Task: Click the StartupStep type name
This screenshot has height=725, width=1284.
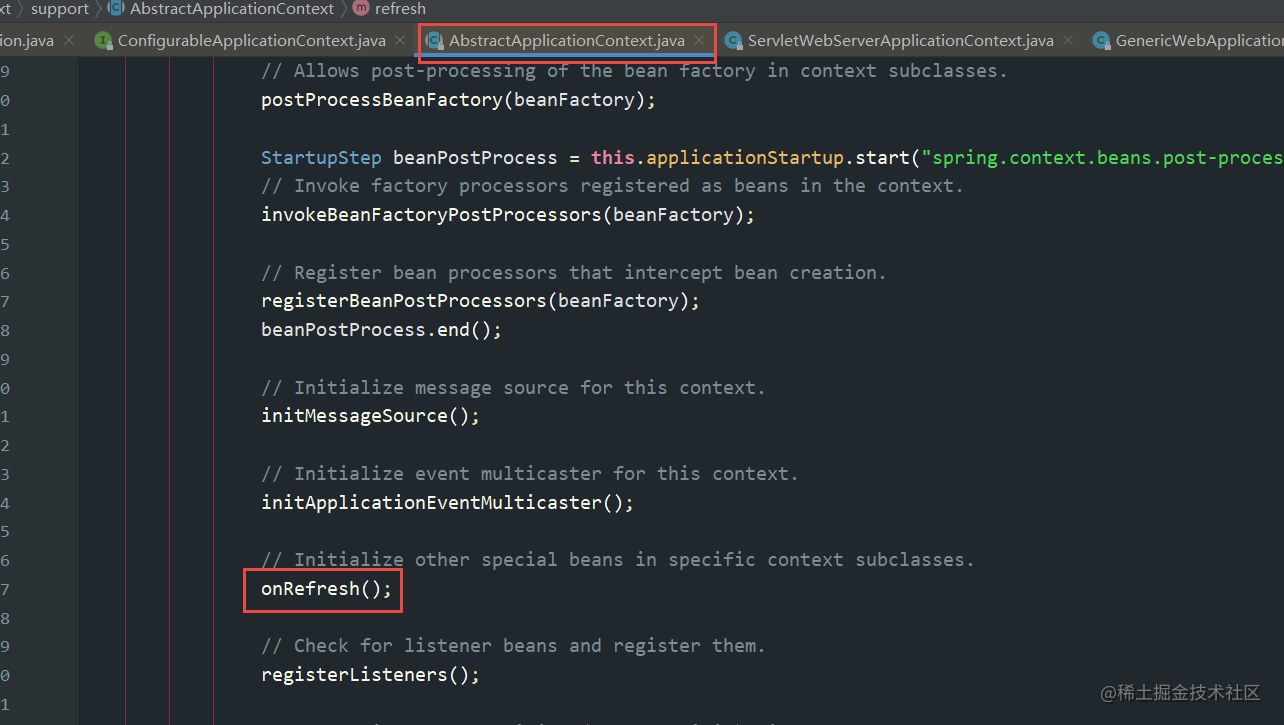Action: click(x=321, y=157)
